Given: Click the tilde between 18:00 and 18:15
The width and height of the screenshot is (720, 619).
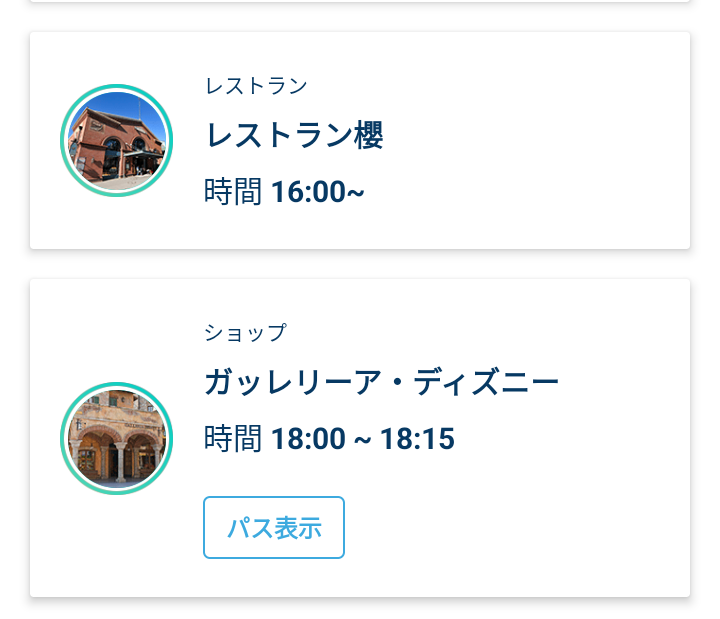Looking at the screenshot, I should pos(362,441).
